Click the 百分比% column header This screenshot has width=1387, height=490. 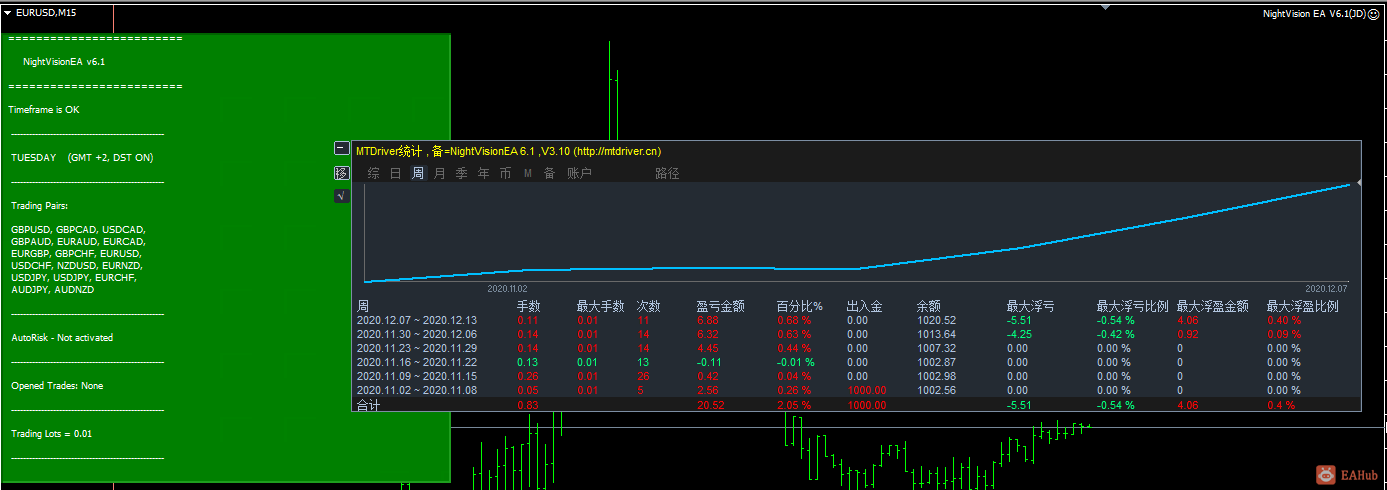tap(799, 306)
